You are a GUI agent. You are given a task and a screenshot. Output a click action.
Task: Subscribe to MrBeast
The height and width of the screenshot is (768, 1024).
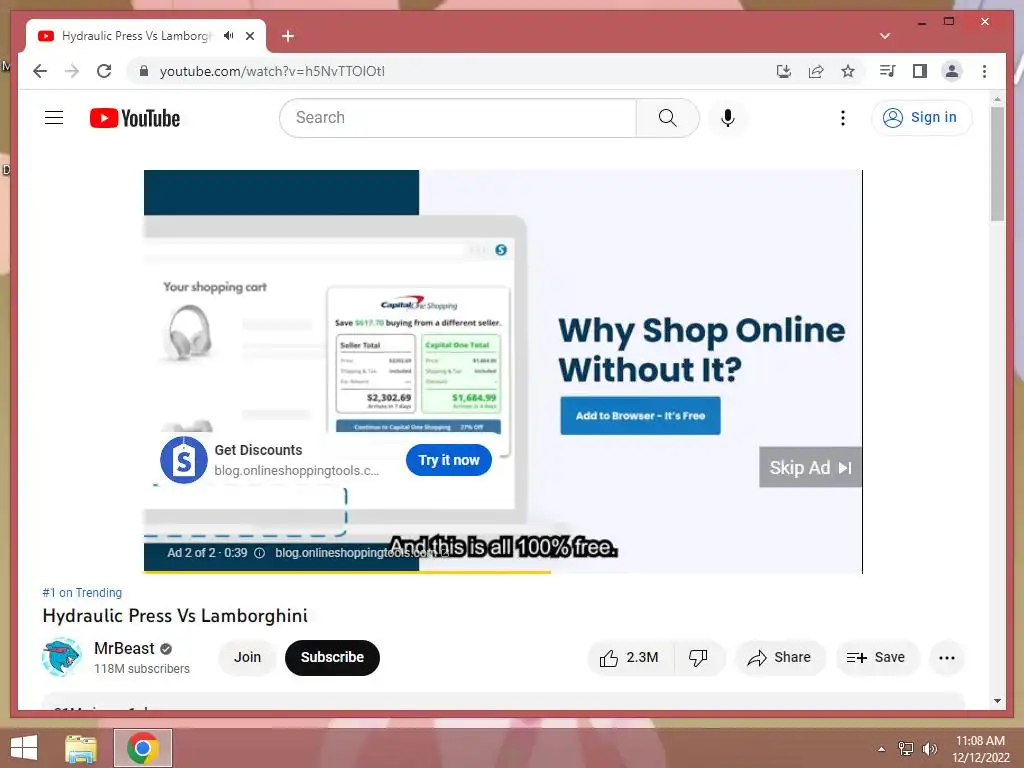click(332, 657)
